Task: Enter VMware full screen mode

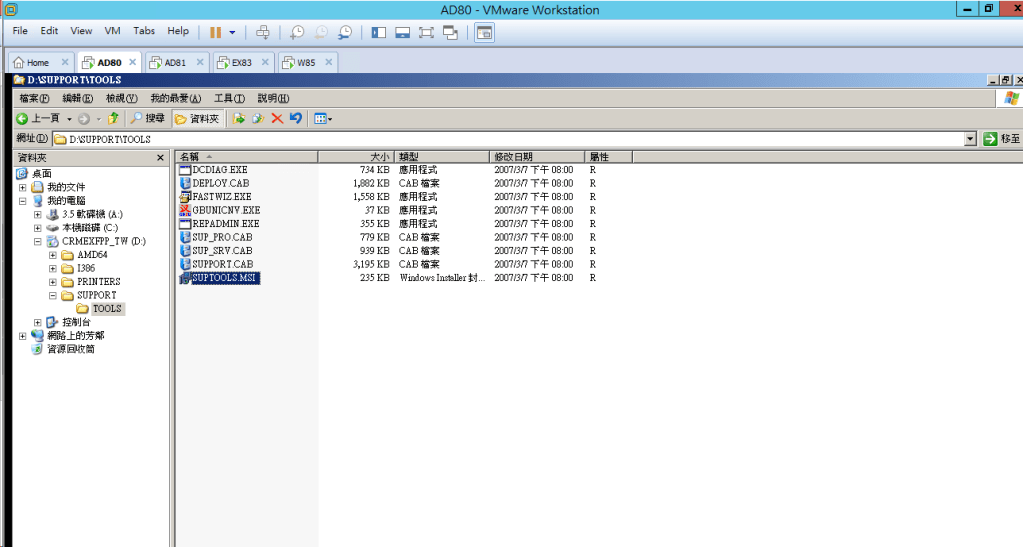Action: click(x=426, y=32)
